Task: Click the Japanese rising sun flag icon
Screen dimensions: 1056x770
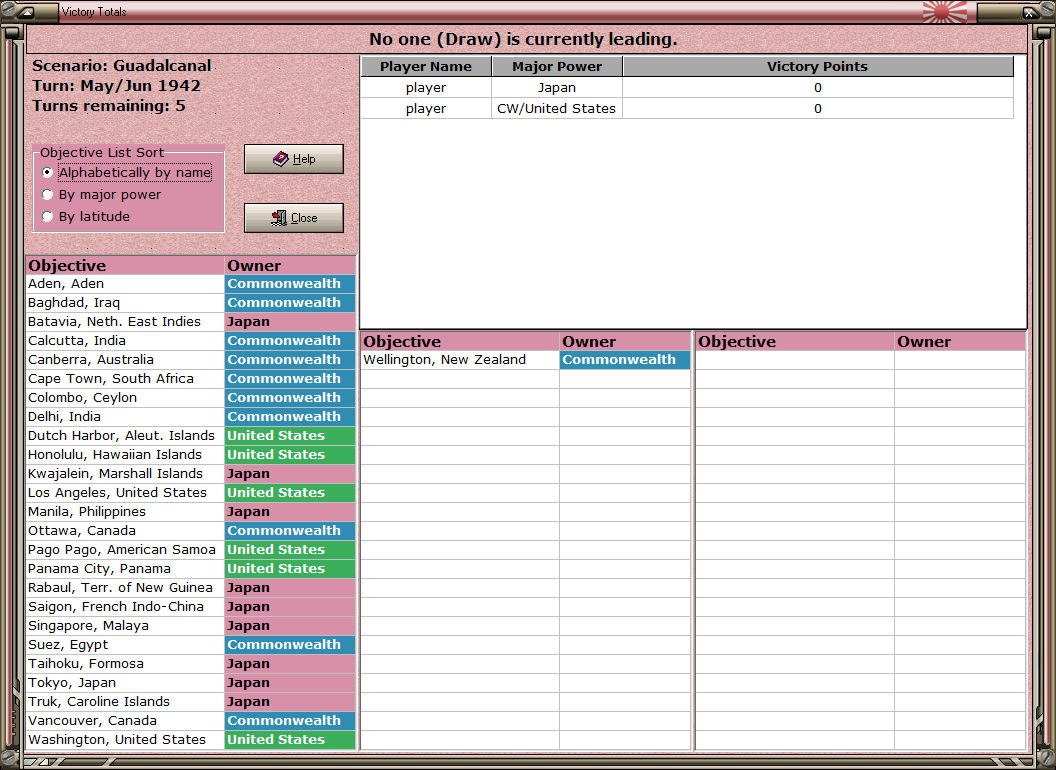Action: (945, 11)
